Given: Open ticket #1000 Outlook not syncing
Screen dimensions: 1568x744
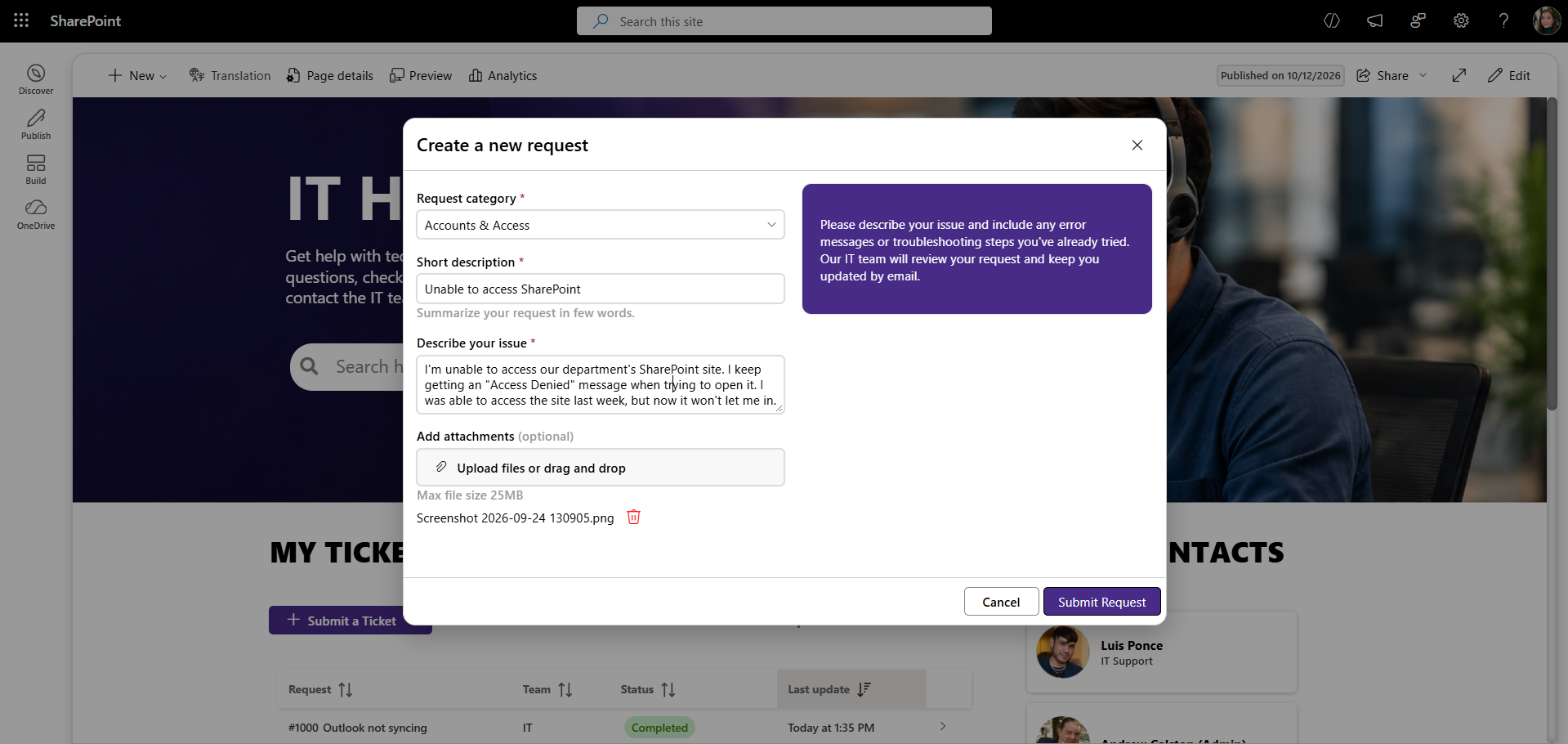Looking at the screenshot, I should click(358, 728).
